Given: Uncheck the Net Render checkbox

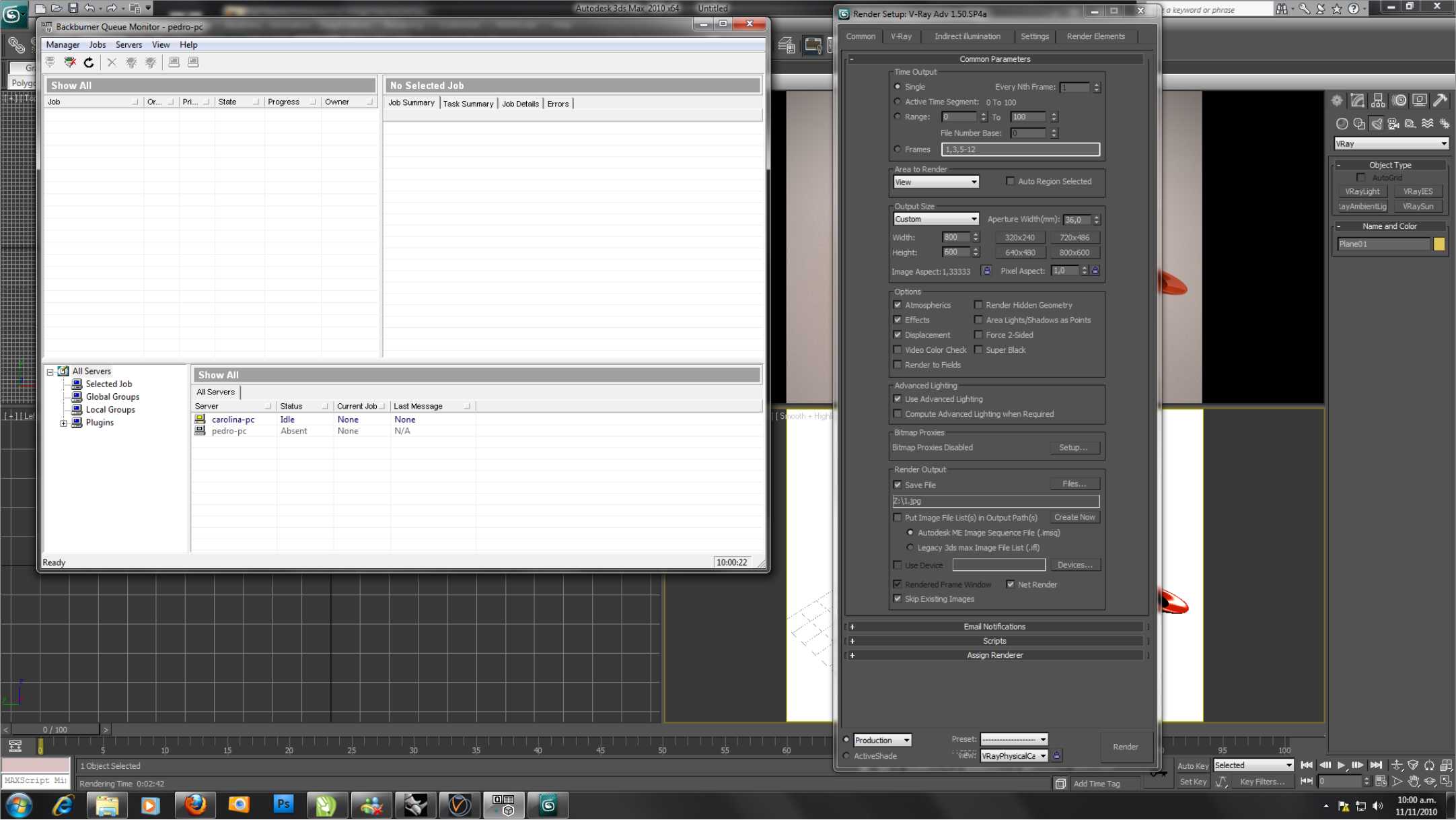Looking at the screenshot, I should click(x=1010, y=584).
